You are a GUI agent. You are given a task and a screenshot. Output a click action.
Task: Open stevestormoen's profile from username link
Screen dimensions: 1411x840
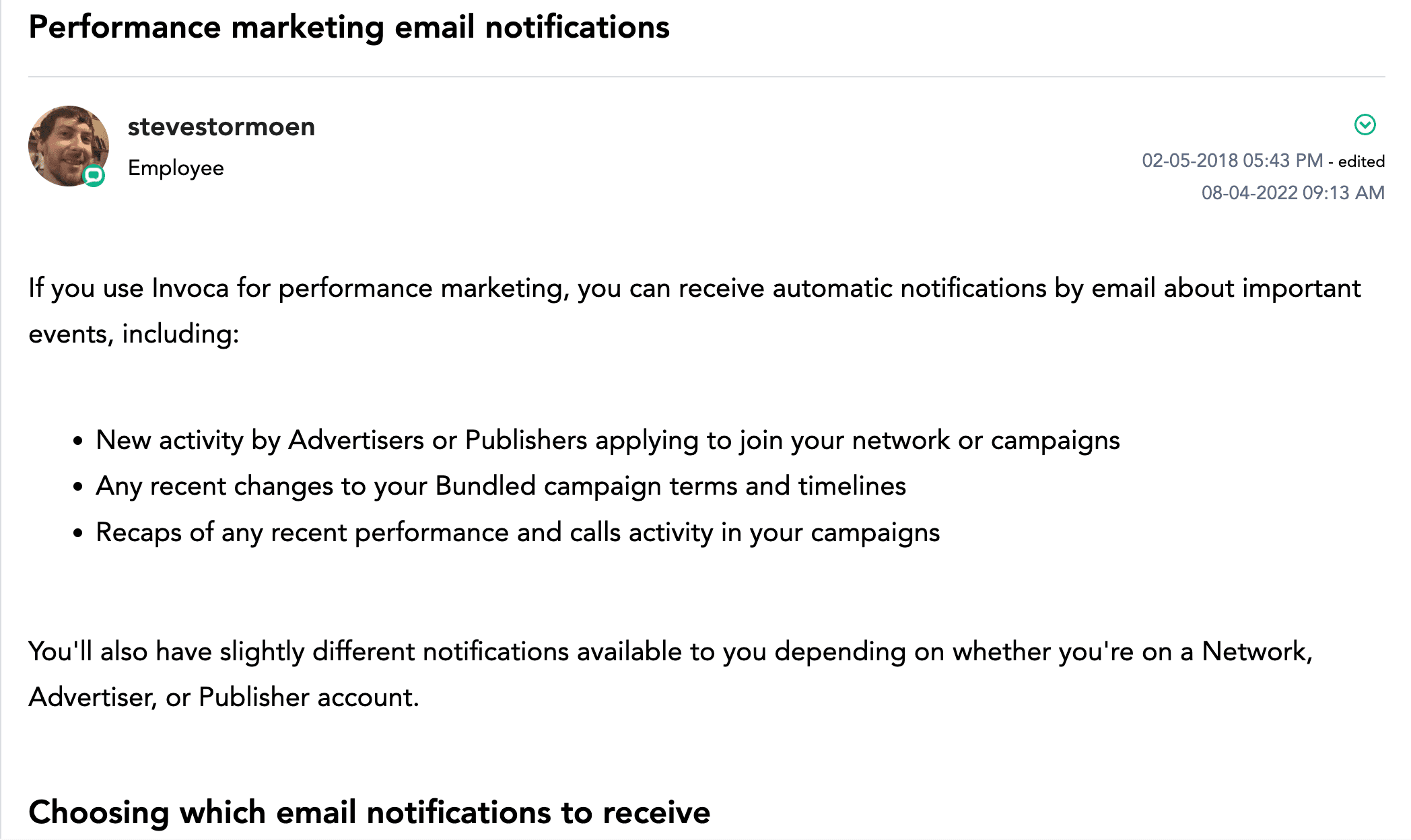click(222, 127)
